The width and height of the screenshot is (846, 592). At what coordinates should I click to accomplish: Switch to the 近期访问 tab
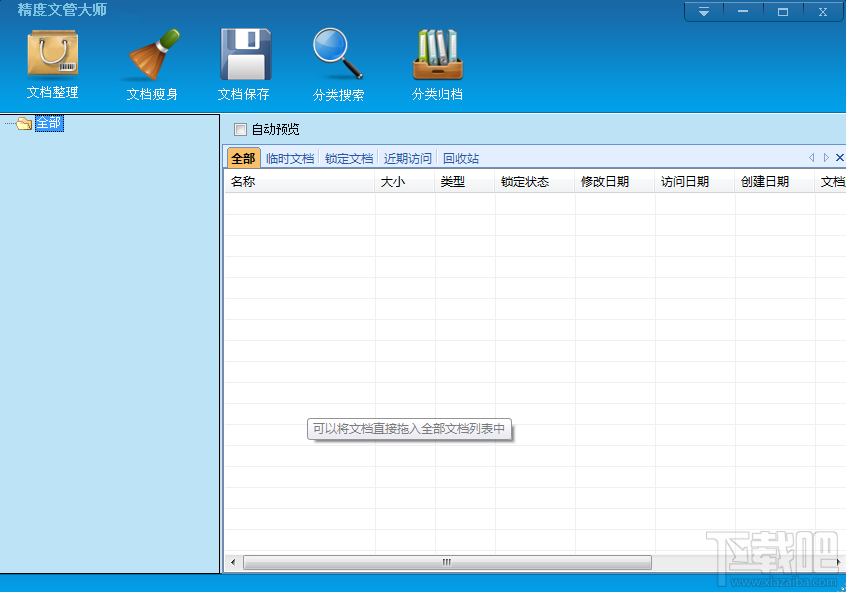click(407, 158)
